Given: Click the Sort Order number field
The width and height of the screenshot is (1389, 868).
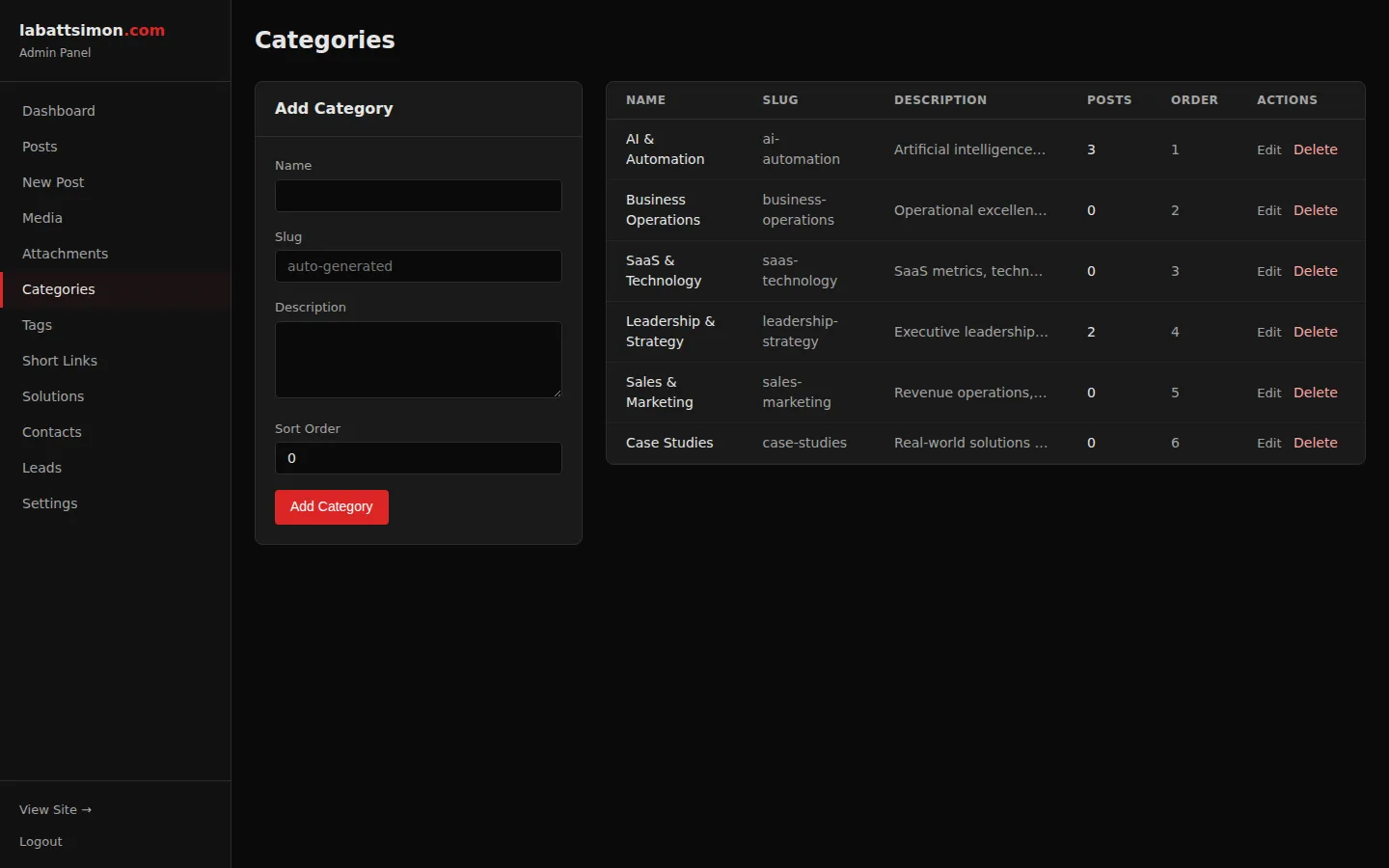Looking at the screenshot, I should click(418, 458).
